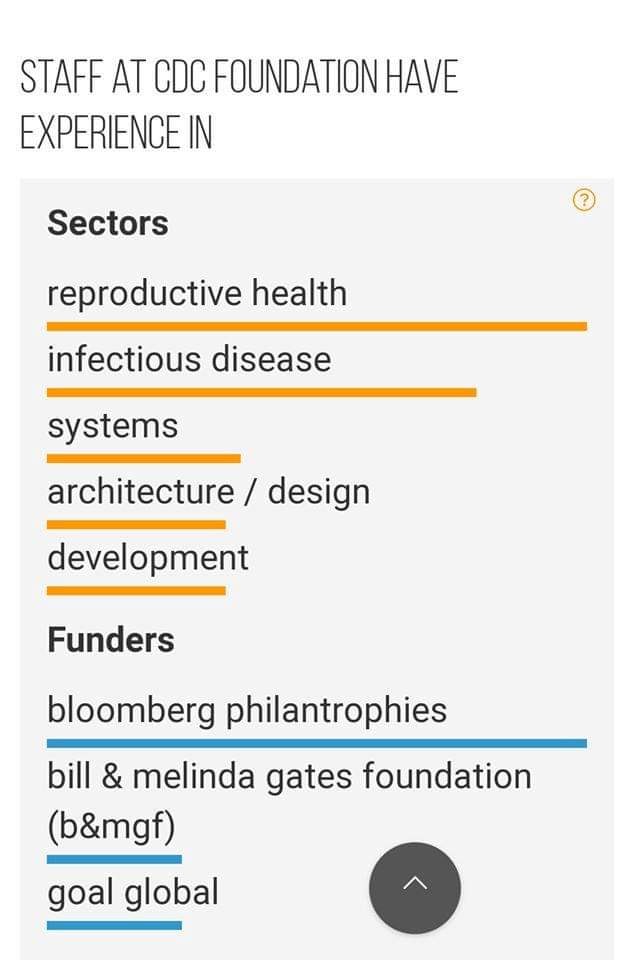The width and height of the screenshot is (641, 960).
Task: Click the orange bar under development
Action: pyautogui.click(x=137, y=591)
